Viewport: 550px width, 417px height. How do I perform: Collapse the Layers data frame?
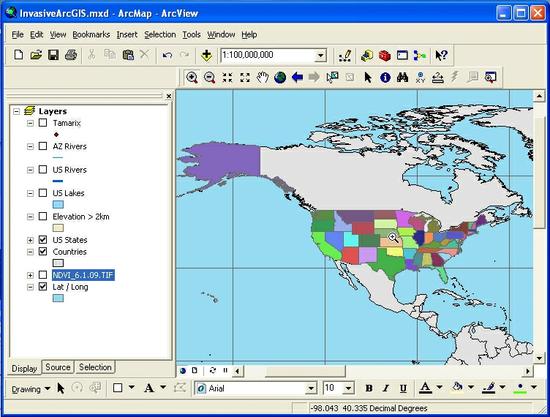click(x=16, y=112)
